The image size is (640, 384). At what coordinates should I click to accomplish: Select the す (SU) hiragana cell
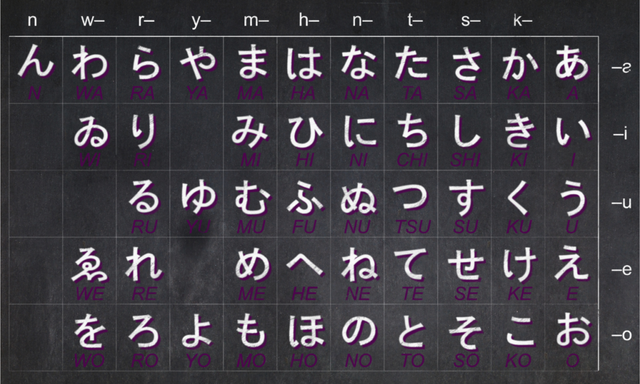[x=465, y=204]
